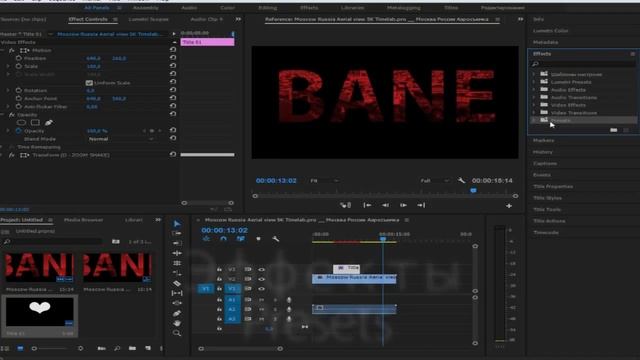Screen dimensions: 640x360
Task: Toggle the Motion fx effect on or off
Action: tap(11, 50)
